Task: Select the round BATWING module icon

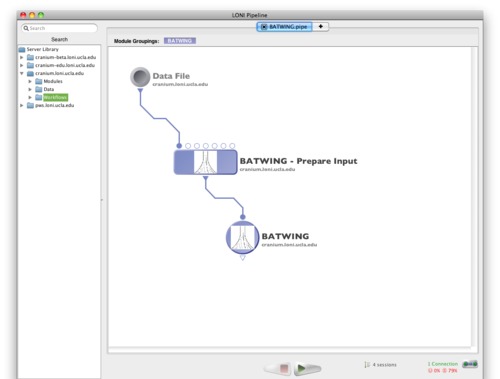Action: click(x=242, y=238)
